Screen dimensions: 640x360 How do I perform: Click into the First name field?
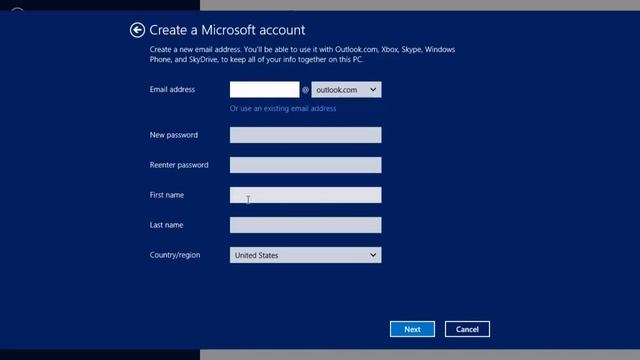305,195
